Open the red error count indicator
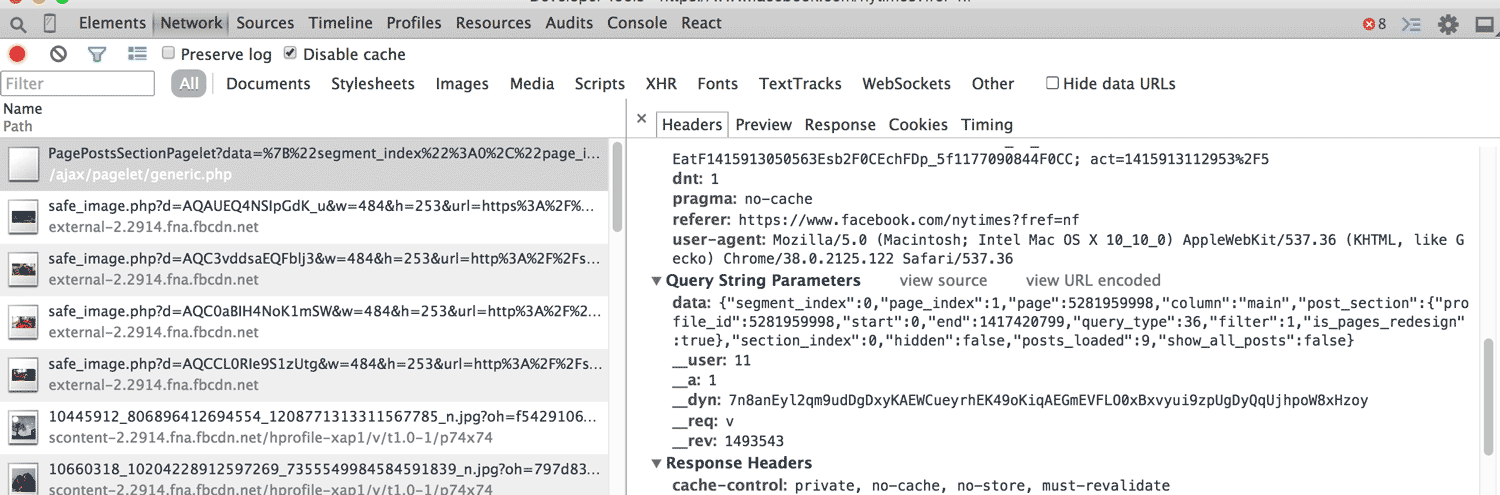This screenshot has width=1500, height=495. coord(1374,23)
